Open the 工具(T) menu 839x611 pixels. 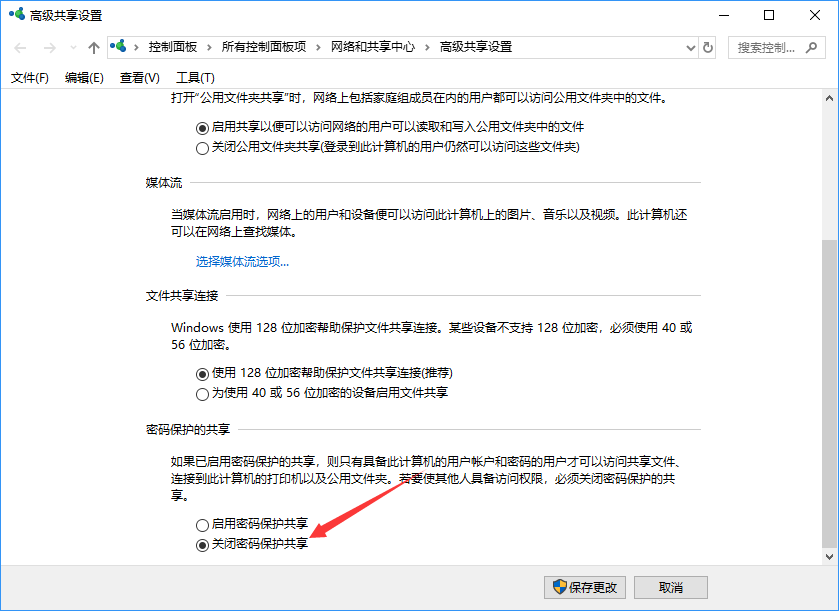pos(195,78)
